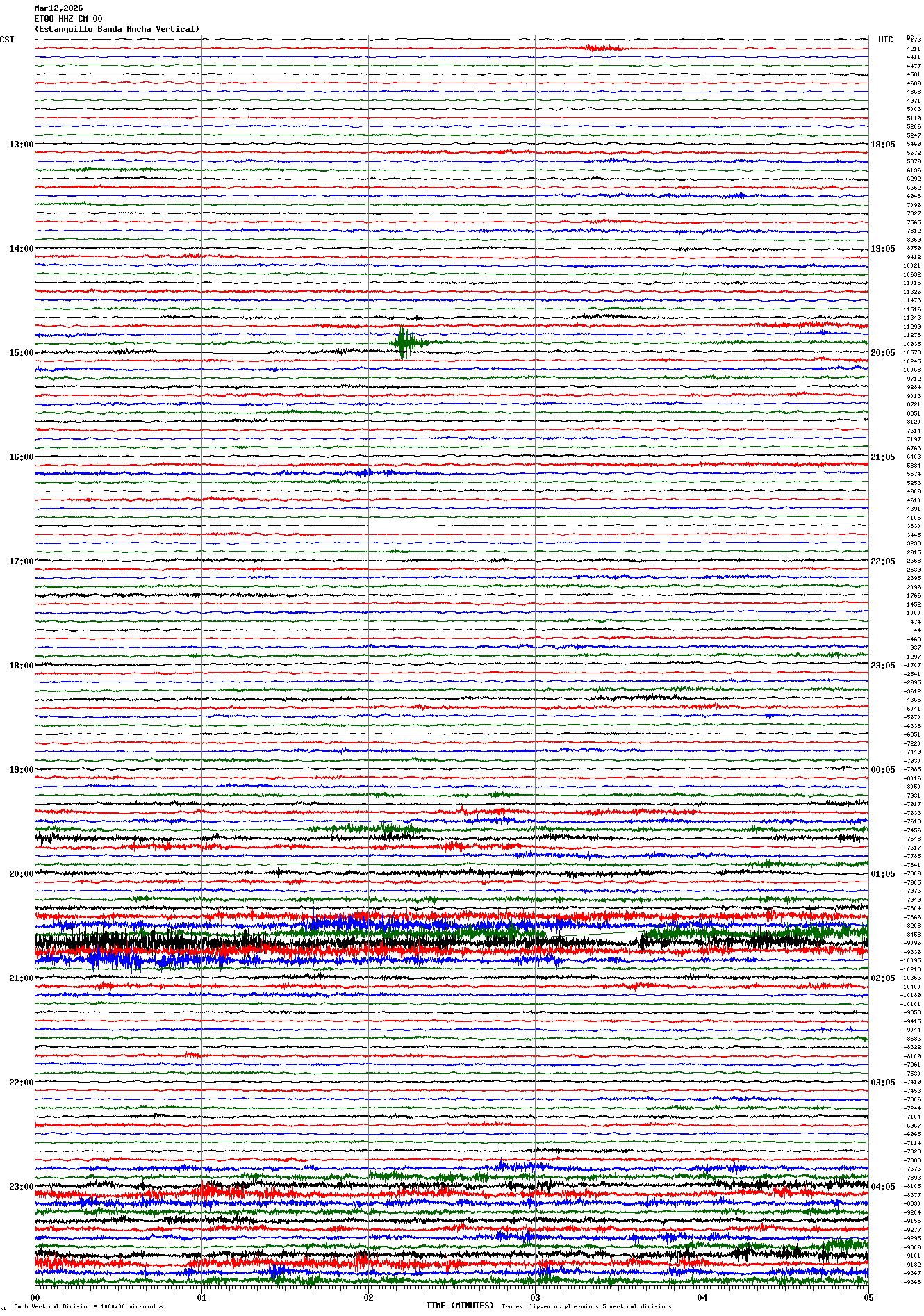Click the CST timezone header label

(x=7, y=40)
